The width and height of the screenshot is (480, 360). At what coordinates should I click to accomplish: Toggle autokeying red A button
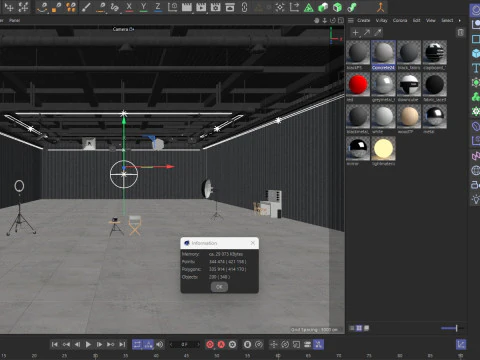[x=221, y=344]
